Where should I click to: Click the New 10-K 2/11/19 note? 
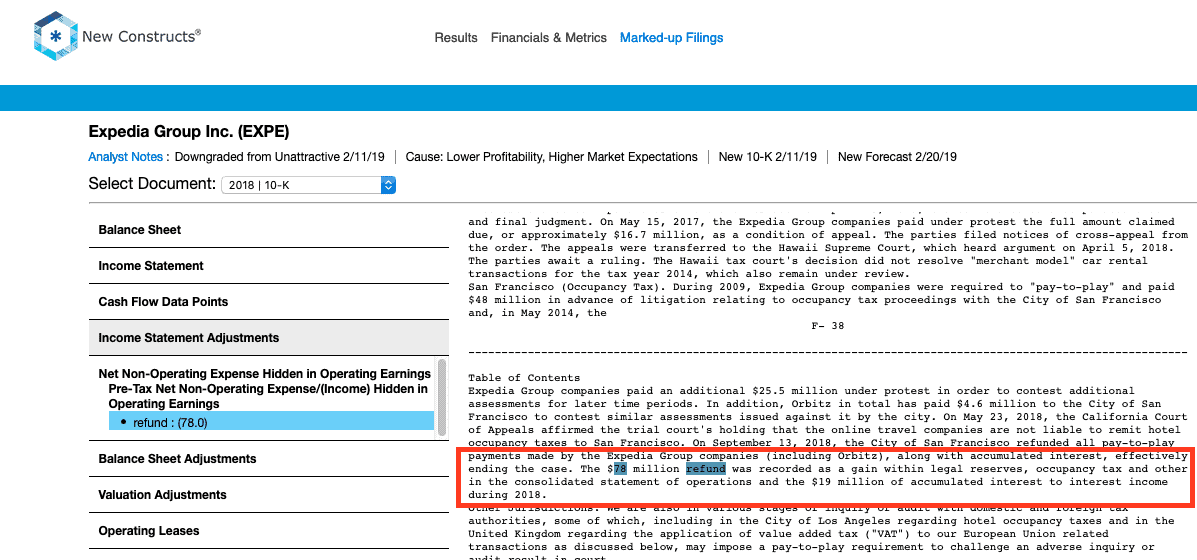pos(768,156)
